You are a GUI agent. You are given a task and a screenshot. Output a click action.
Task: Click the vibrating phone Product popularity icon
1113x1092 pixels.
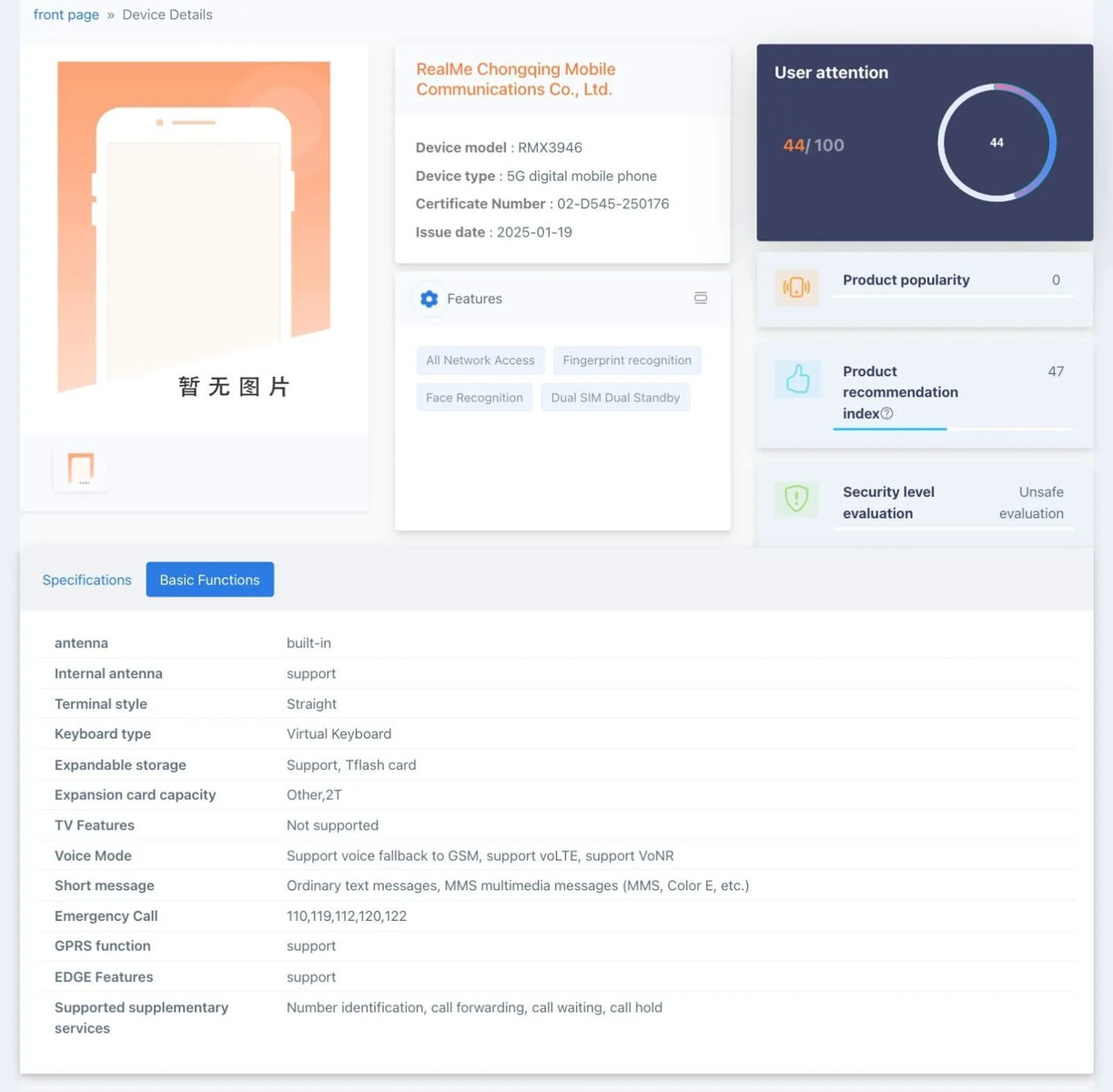coord(796,288)
